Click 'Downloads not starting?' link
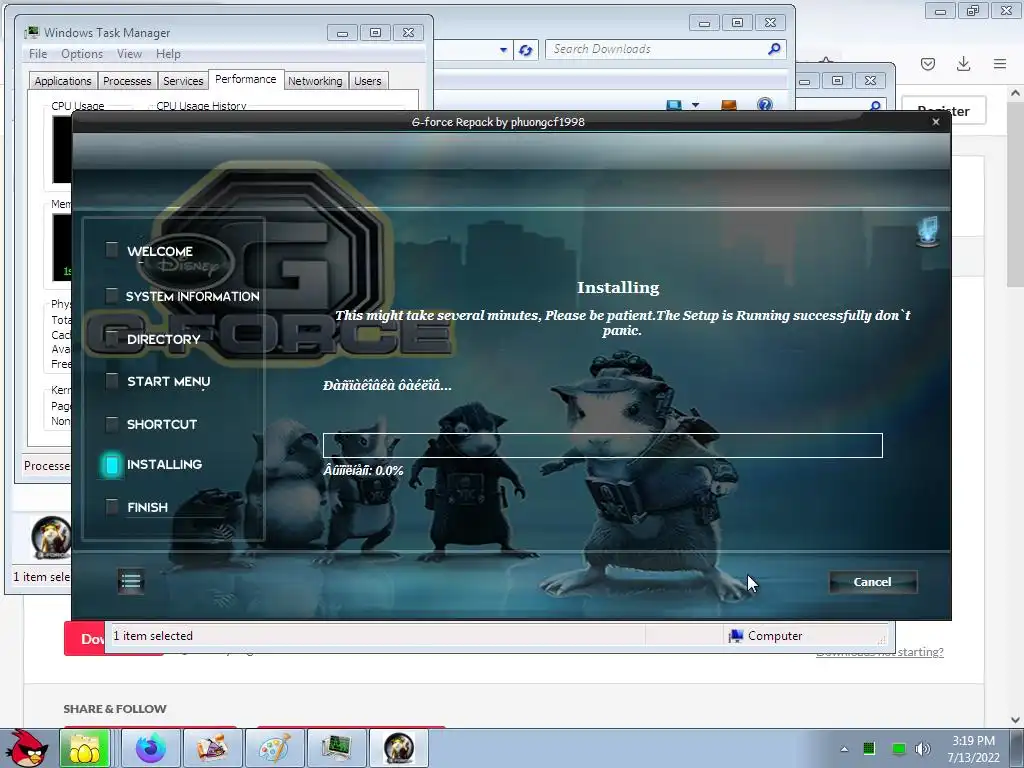This screenshot has width=1024, height=768. [880, 652]
